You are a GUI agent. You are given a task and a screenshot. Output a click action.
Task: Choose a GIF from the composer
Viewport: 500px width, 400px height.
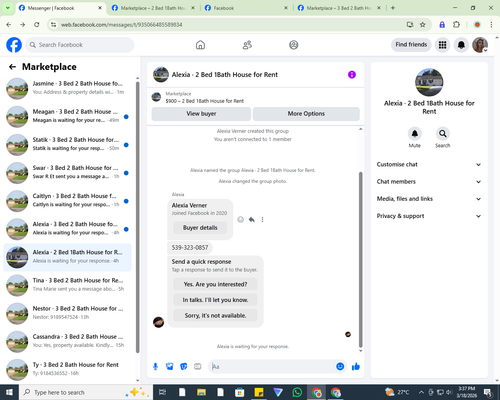198,367
